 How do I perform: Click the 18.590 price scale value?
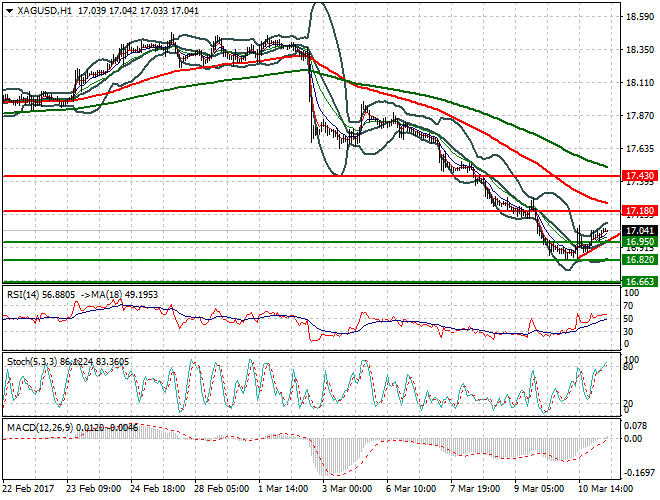(640, 16)
